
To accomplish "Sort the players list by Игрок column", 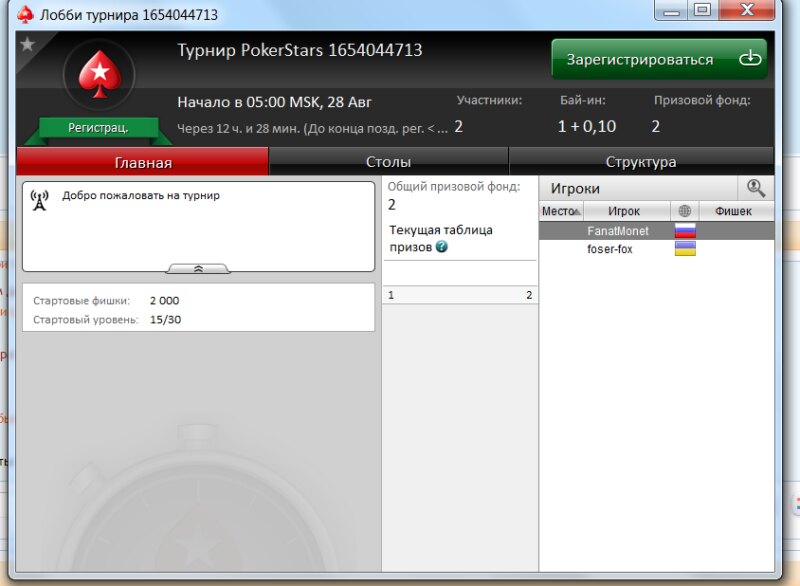I will [x=625, y=211].
